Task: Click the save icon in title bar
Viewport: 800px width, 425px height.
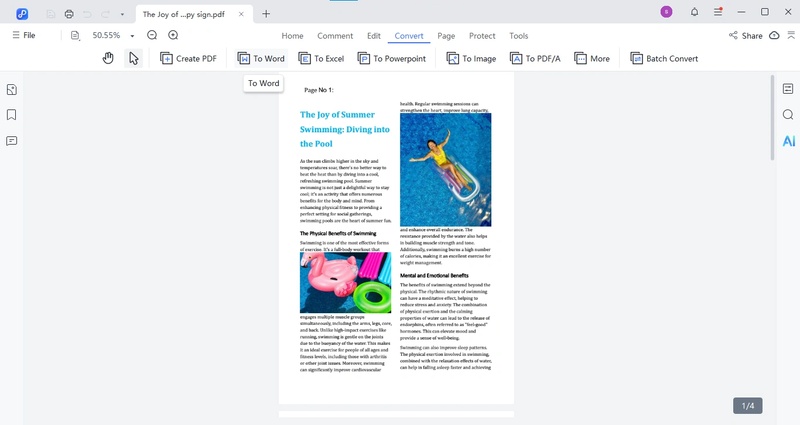Action: coord(51,14)
